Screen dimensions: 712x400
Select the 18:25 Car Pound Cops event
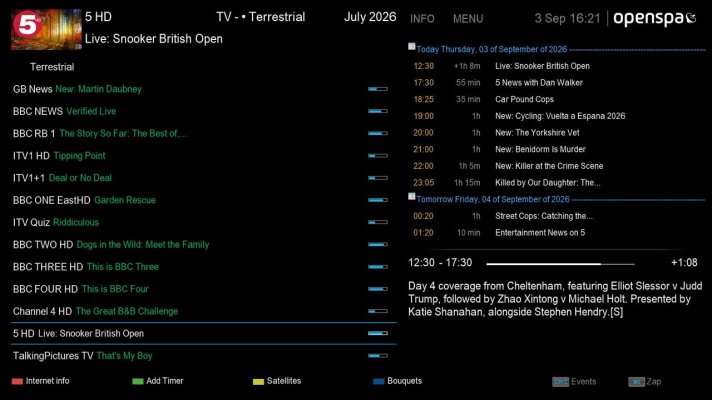(x=557, y=99)
